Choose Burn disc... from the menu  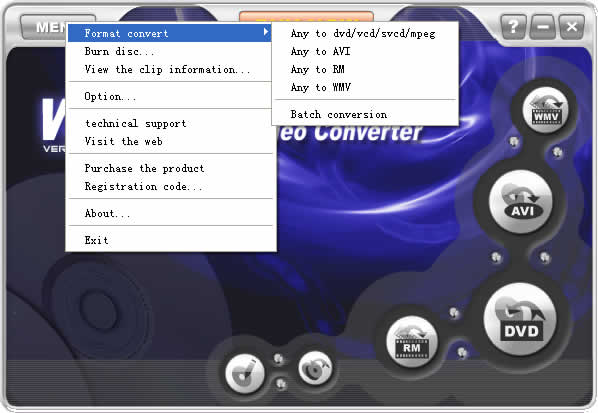169,51
